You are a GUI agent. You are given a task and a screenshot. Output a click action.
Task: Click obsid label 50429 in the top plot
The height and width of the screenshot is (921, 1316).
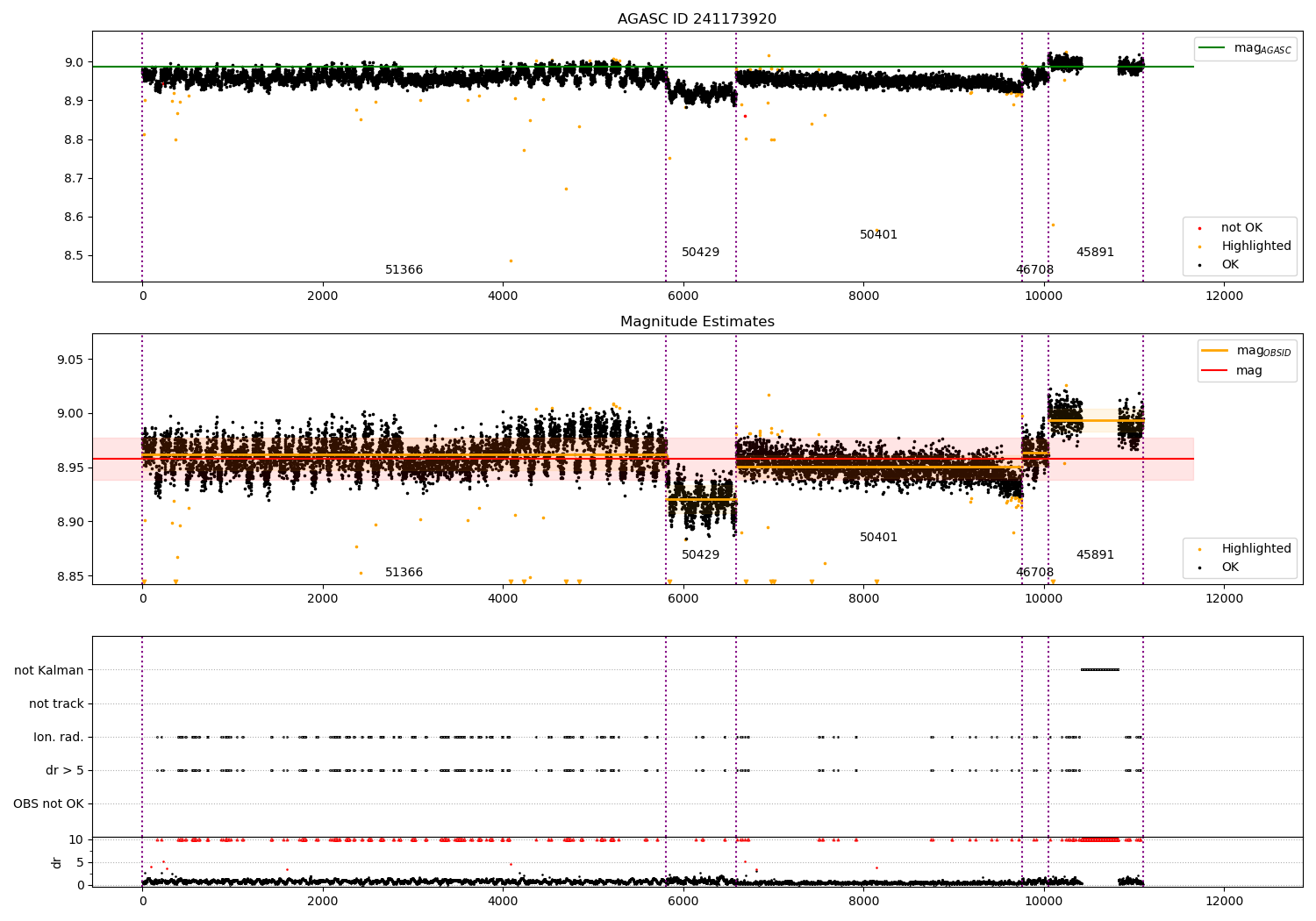coord(700,253)
